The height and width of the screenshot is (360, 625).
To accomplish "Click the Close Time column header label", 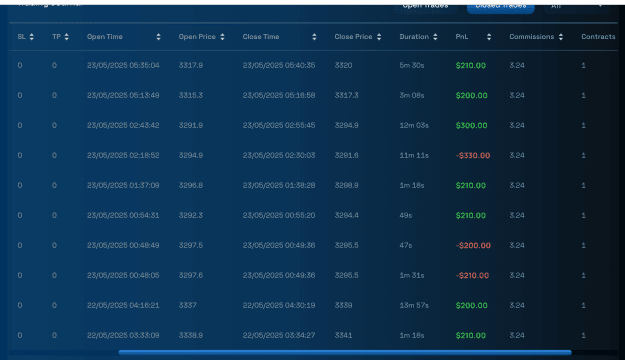I will (261, 37).
